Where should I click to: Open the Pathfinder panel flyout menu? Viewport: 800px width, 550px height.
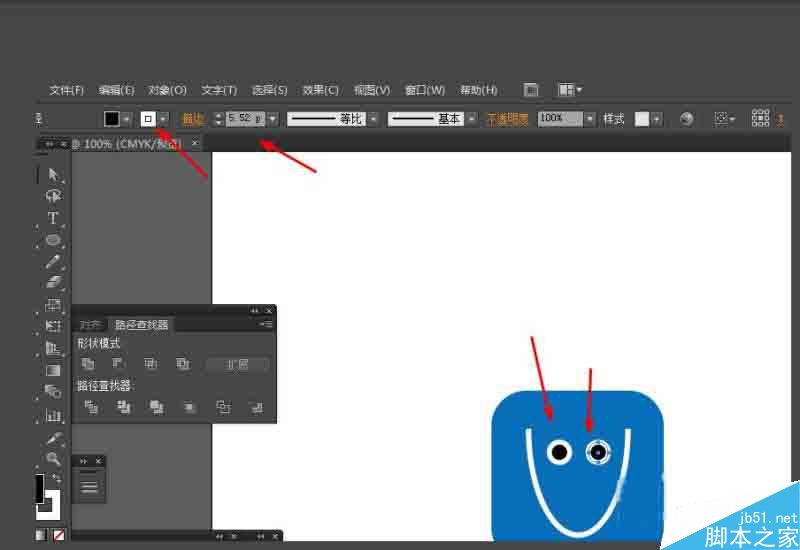coord(265,324)
